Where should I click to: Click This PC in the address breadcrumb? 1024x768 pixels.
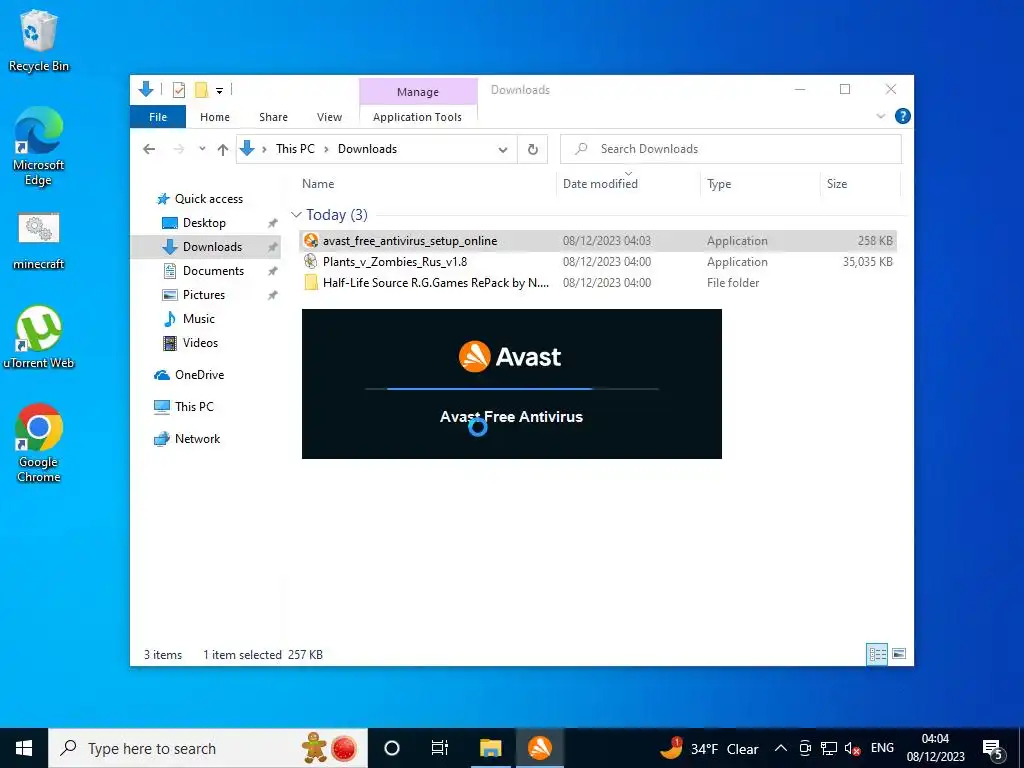pos(295,149)
